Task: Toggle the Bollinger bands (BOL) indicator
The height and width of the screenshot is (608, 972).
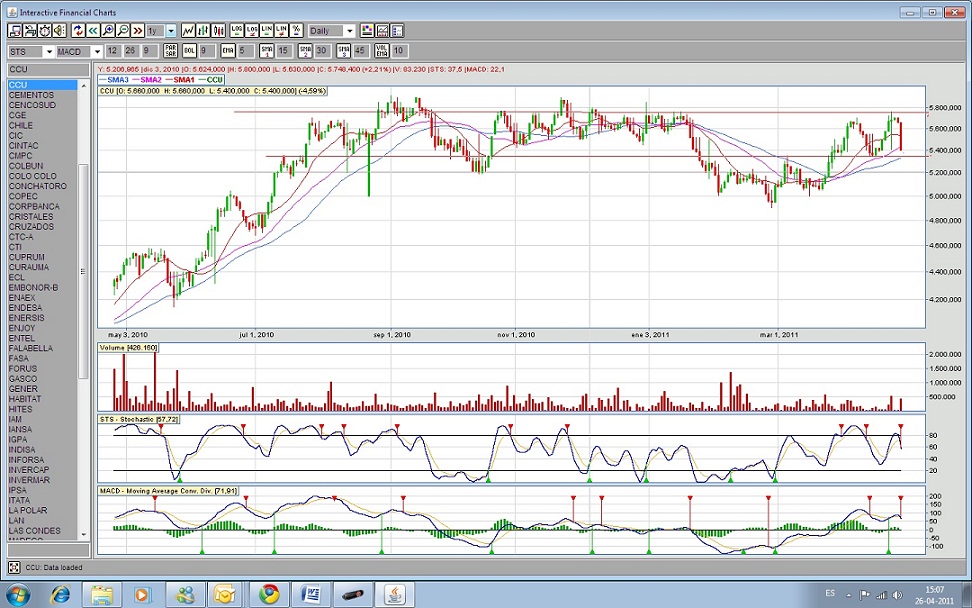Action: (188, 51)
